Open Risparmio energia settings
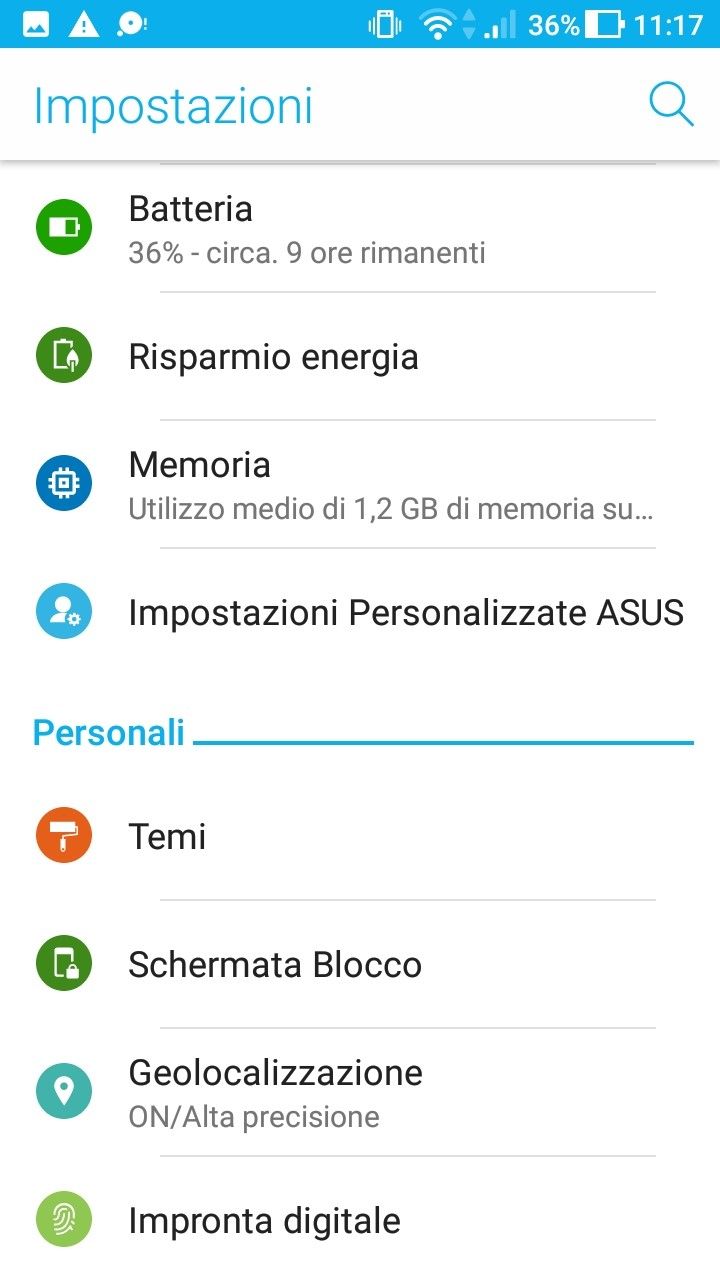Viewport: 720px width, 1280px height. [x=274, y=357]
